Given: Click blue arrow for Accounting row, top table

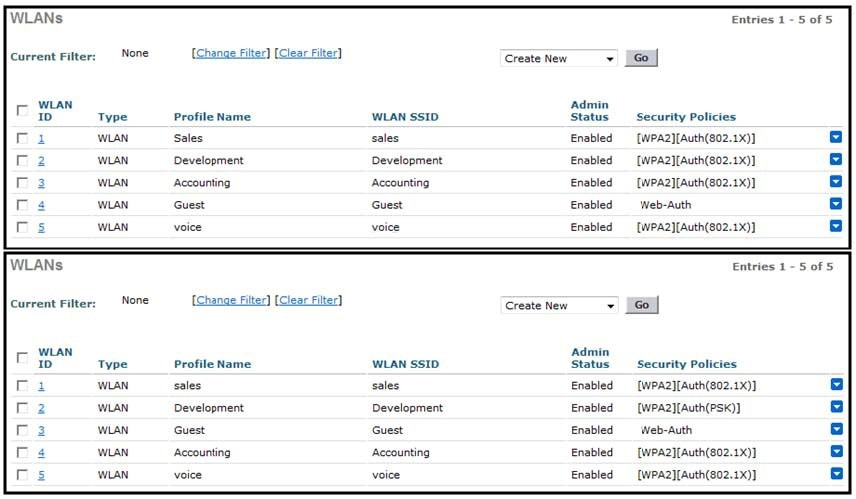Looking at the screenshot, I should click(836, 182).
